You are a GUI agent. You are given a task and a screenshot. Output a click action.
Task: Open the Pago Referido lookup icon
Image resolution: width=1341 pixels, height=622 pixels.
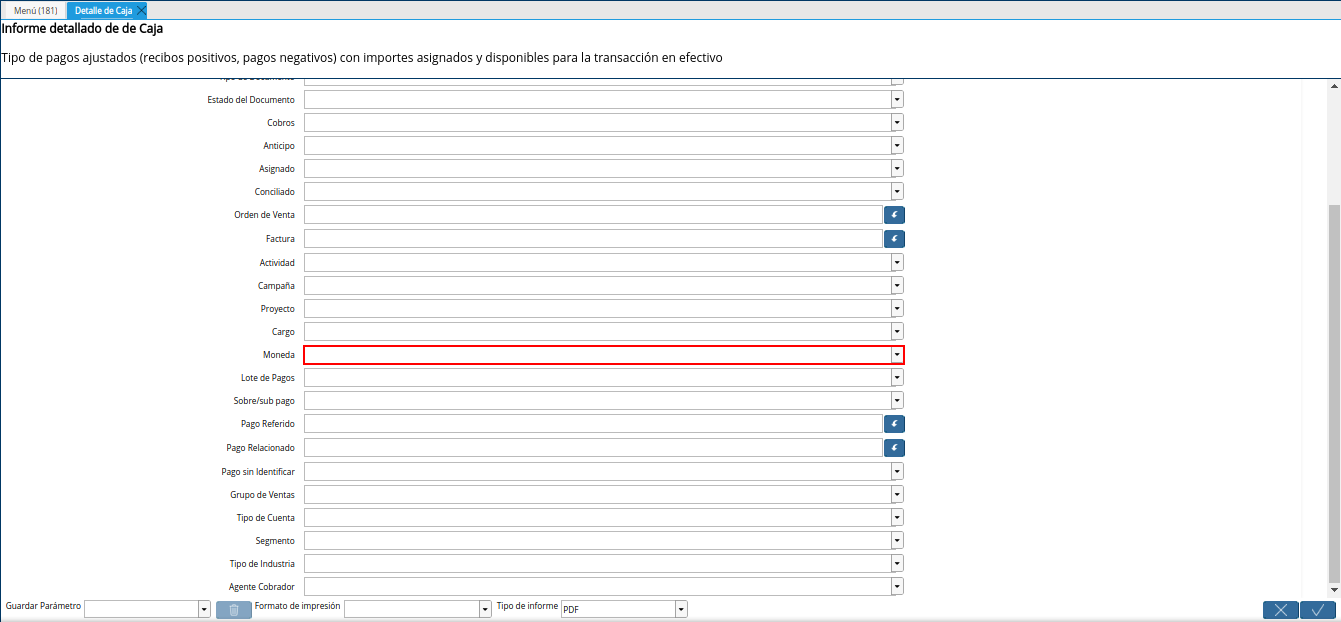tap(893, 423)
